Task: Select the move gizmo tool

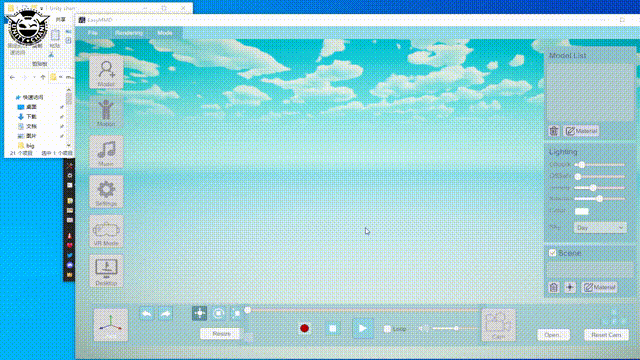Action: 200,313
